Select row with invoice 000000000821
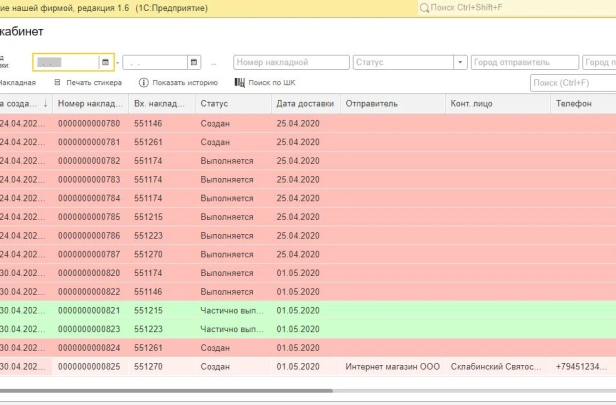Screen dimensions: 616x405 pos(308,310)
